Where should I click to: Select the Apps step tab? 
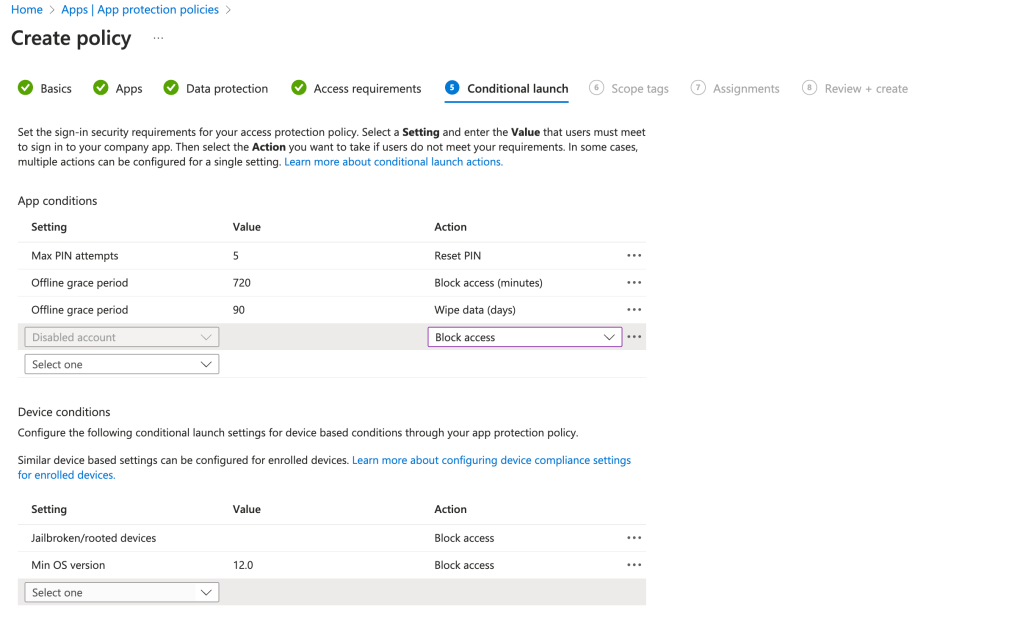point(128,89)
